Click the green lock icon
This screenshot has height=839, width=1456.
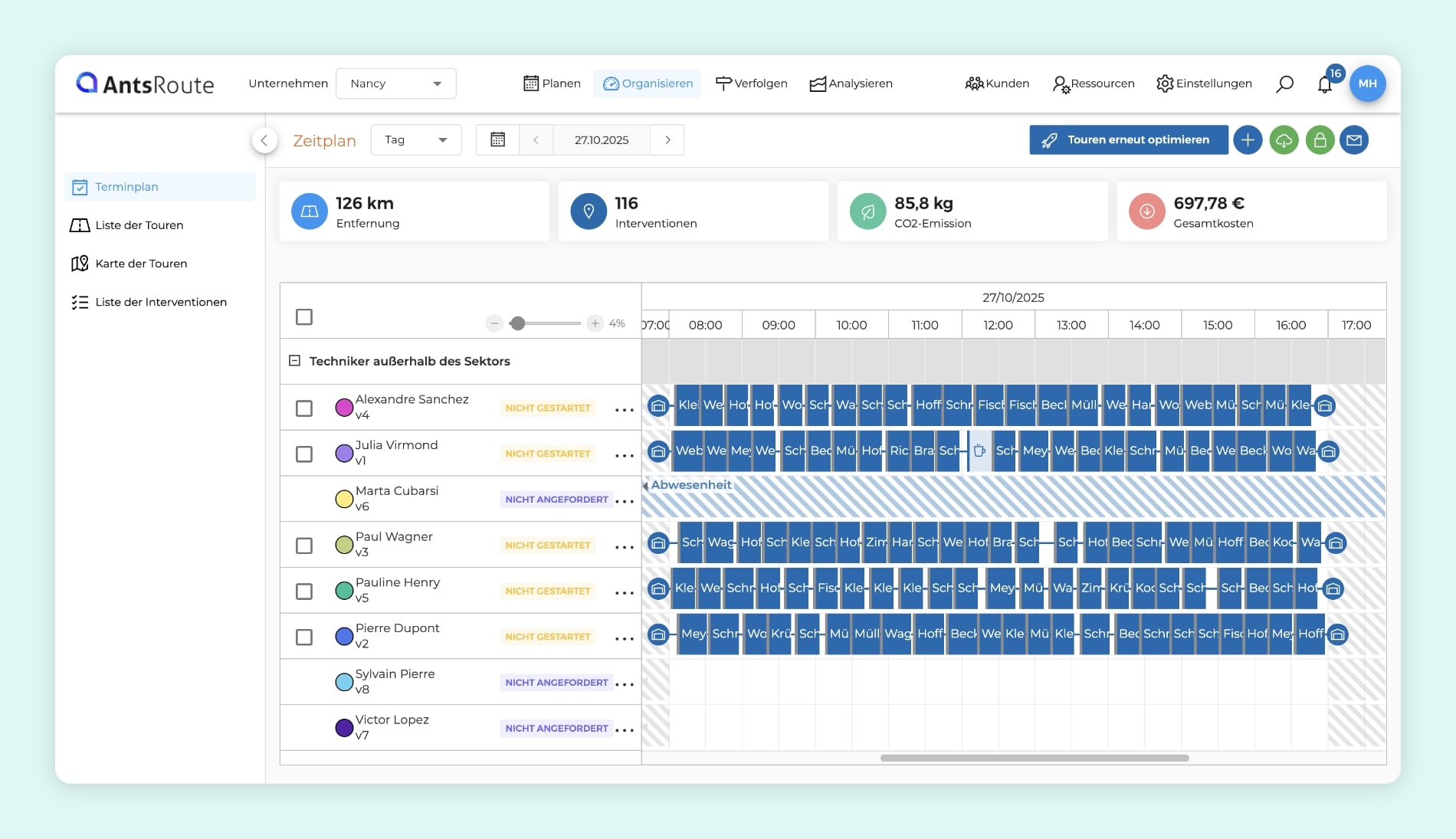pos(1320,140)
